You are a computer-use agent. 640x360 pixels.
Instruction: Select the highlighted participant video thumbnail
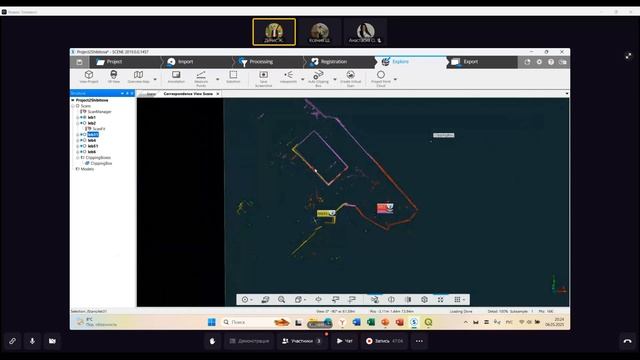pos(274,32)
